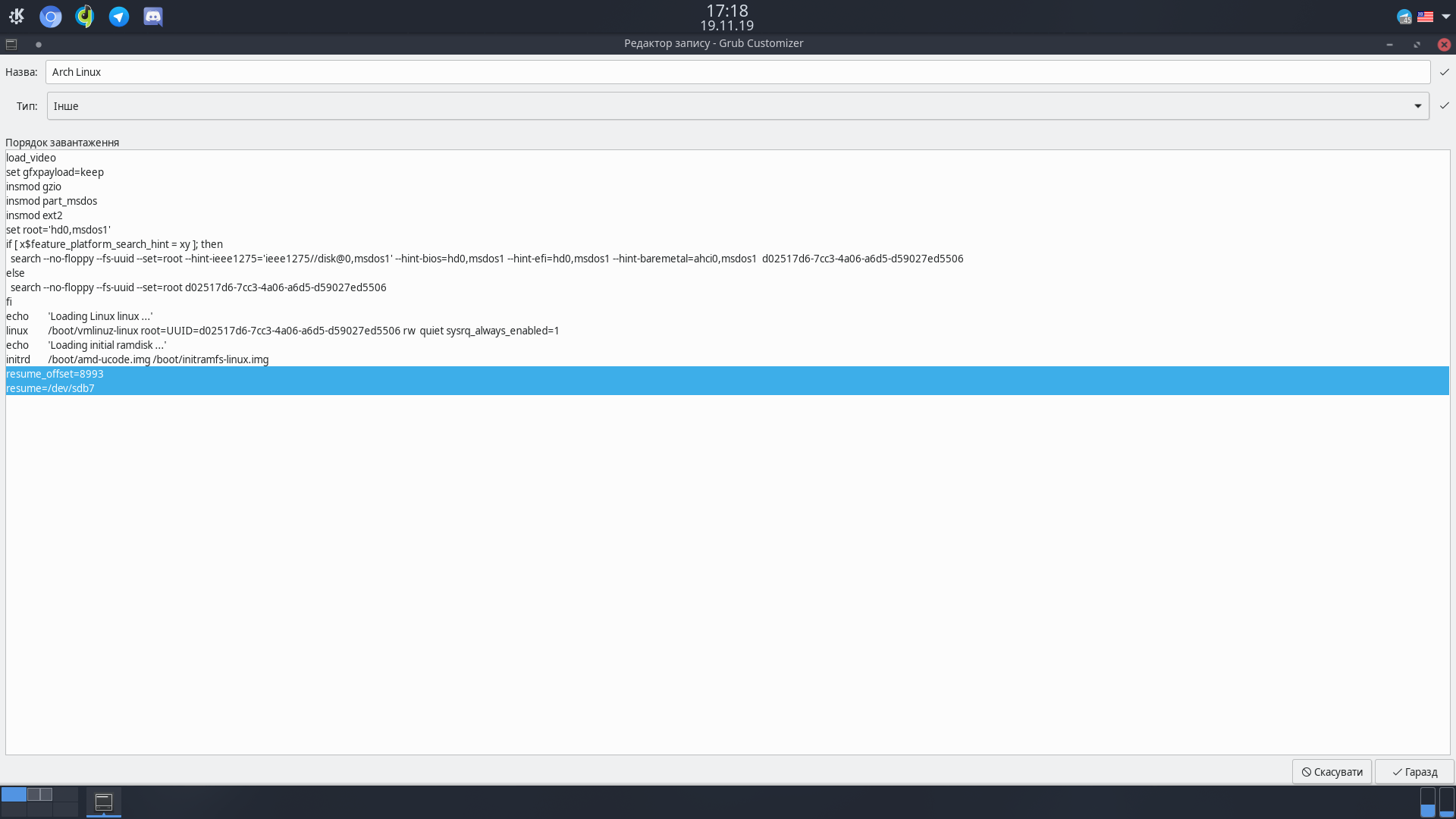Click the 'insmod ext2' line
1456x819 pixels.
coord(34,215)
